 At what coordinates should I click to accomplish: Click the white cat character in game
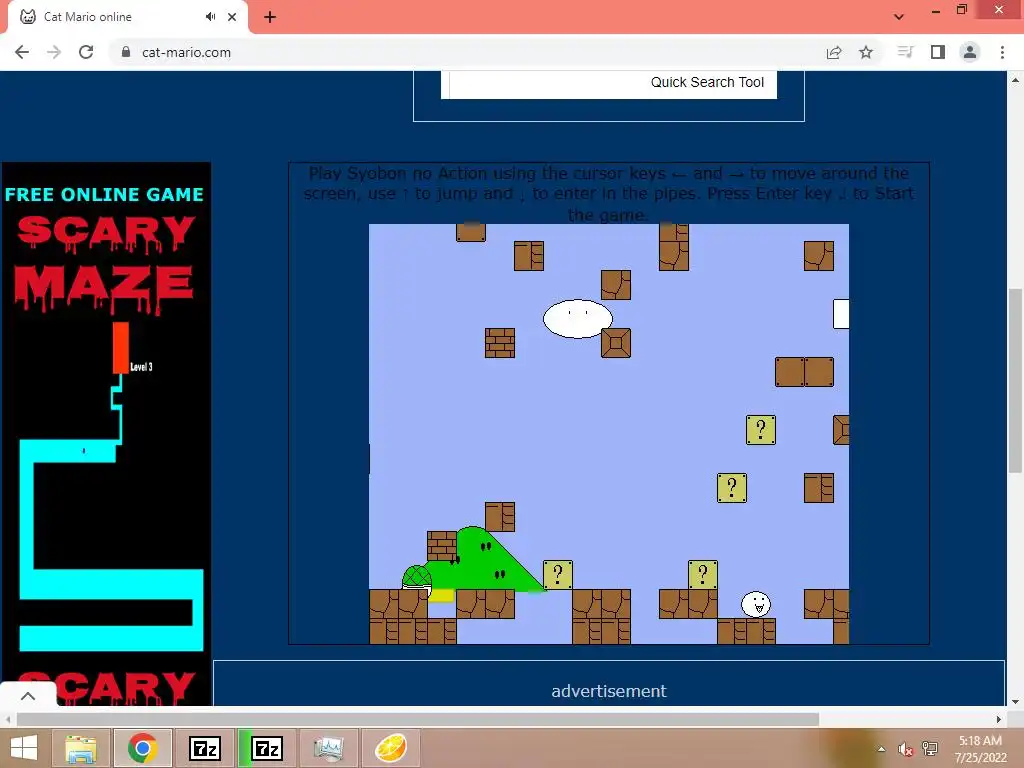click(756, 604)
